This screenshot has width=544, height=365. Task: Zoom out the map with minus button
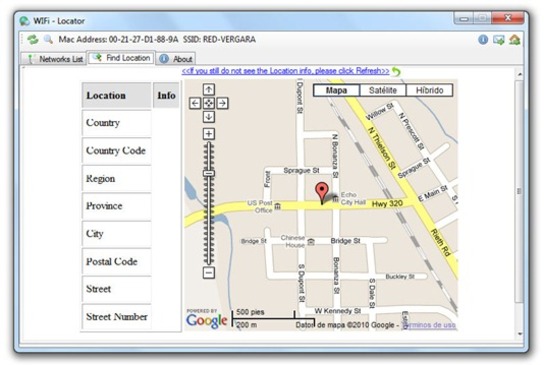point(209,273)
